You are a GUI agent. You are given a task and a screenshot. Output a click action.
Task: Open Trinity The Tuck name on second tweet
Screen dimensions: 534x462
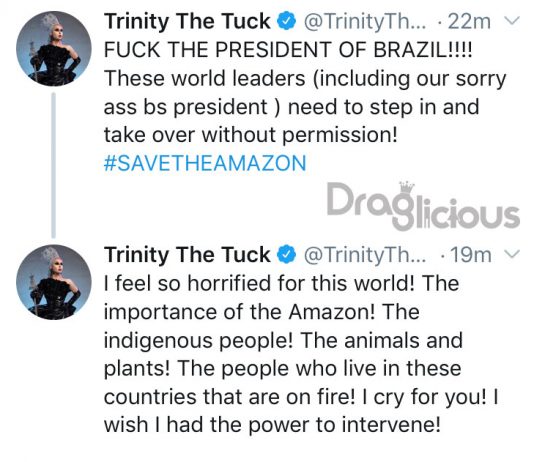tap(187, 255)
